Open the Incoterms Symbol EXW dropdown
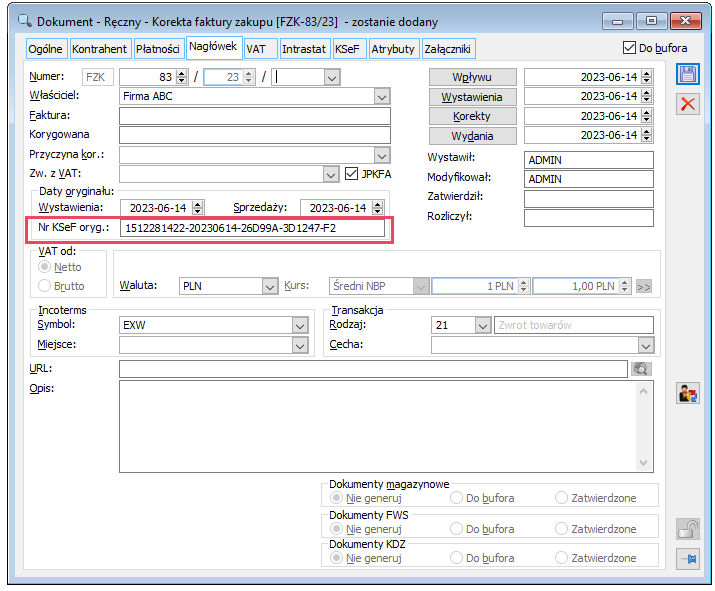This screenshot has width=715, height=591. [x=300, y=326]
